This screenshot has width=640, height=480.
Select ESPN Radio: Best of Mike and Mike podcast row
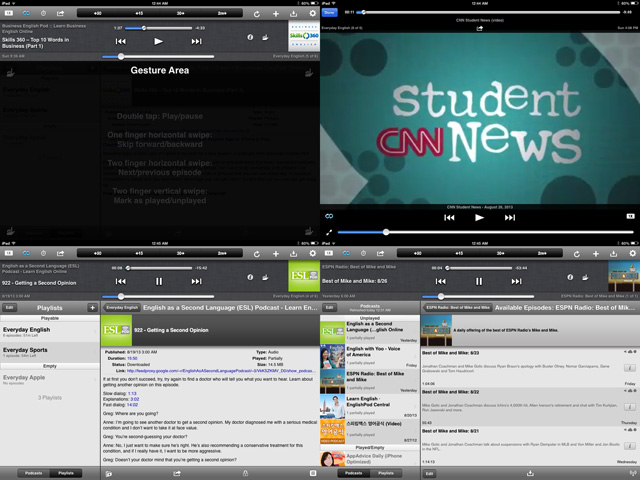370,381
